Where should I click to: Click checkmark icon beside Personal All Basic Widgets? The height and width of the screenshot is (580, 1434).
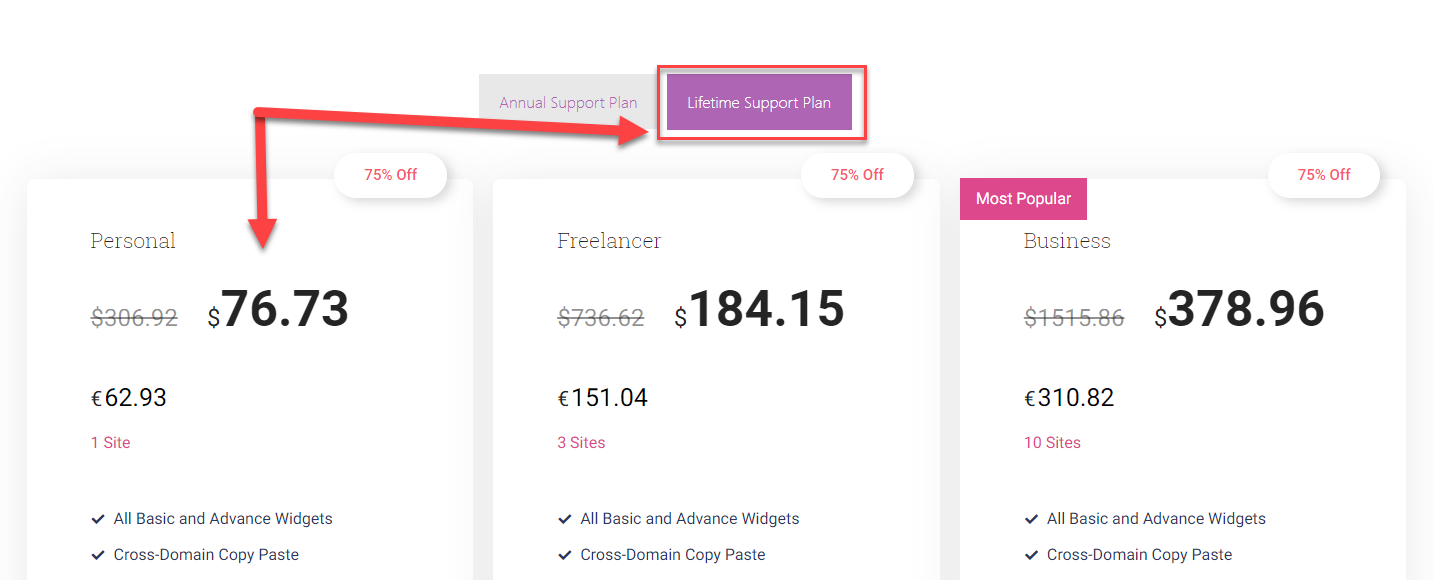(98, 519)
